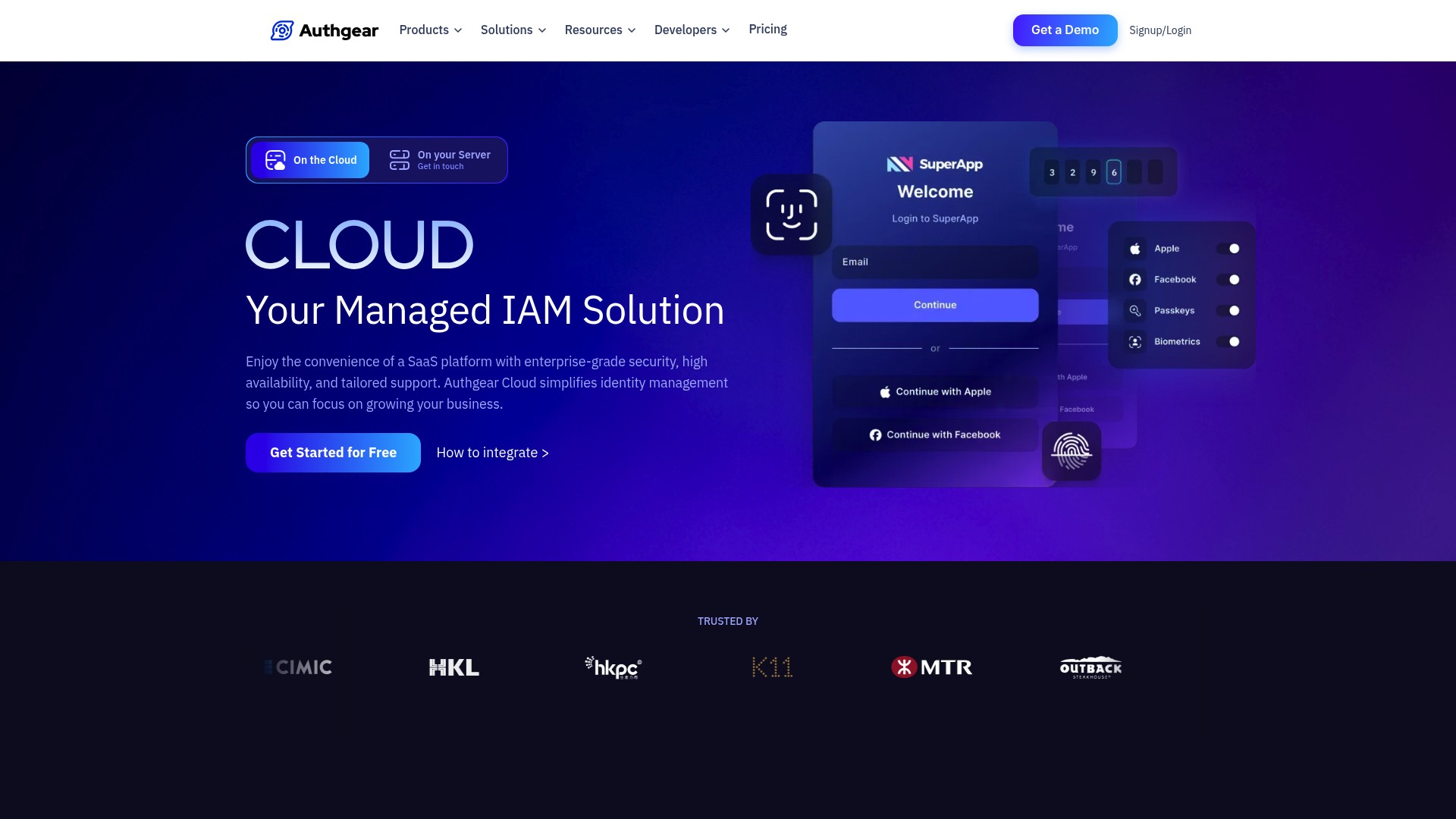Click the large CLOUD heading
The height and width of the screenshot is (819, 1456).
(359, 245)
